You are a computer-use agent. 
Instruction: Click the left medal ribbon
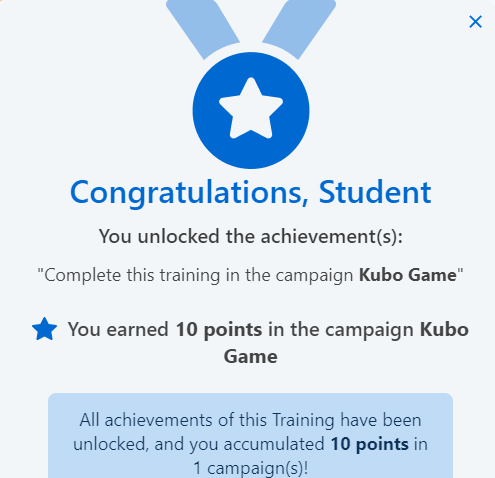[x=203, y=28]
